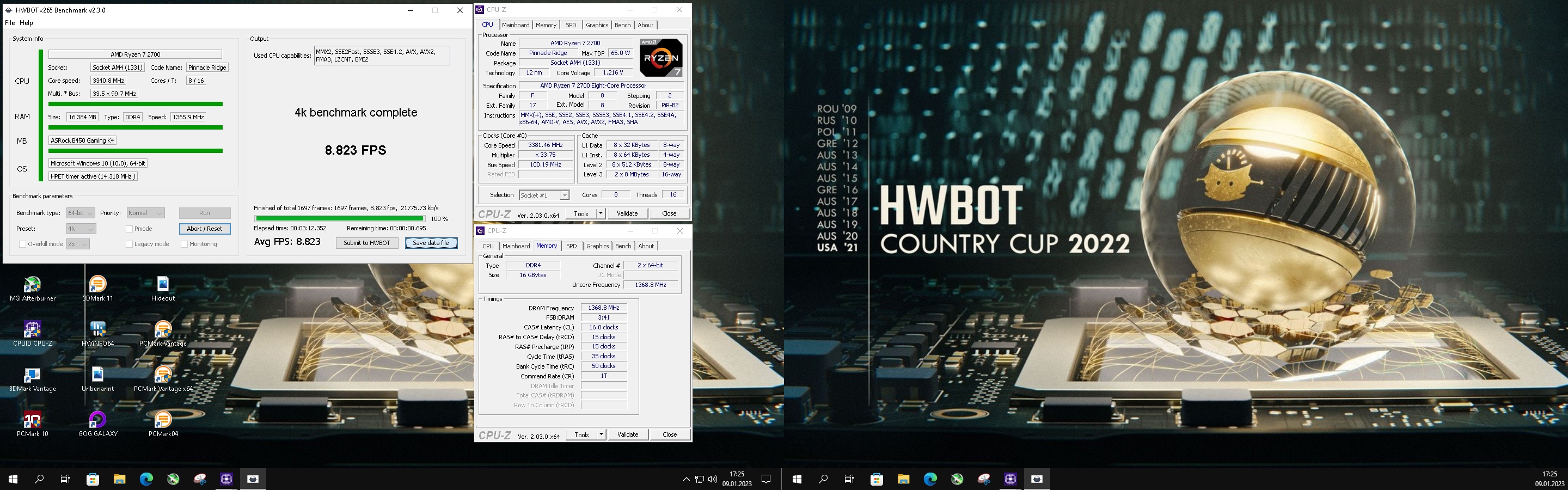Launch MSI Afterburner from the desktop
Viewport: 1568px width, 490px height.
click(x=32, y=289)
